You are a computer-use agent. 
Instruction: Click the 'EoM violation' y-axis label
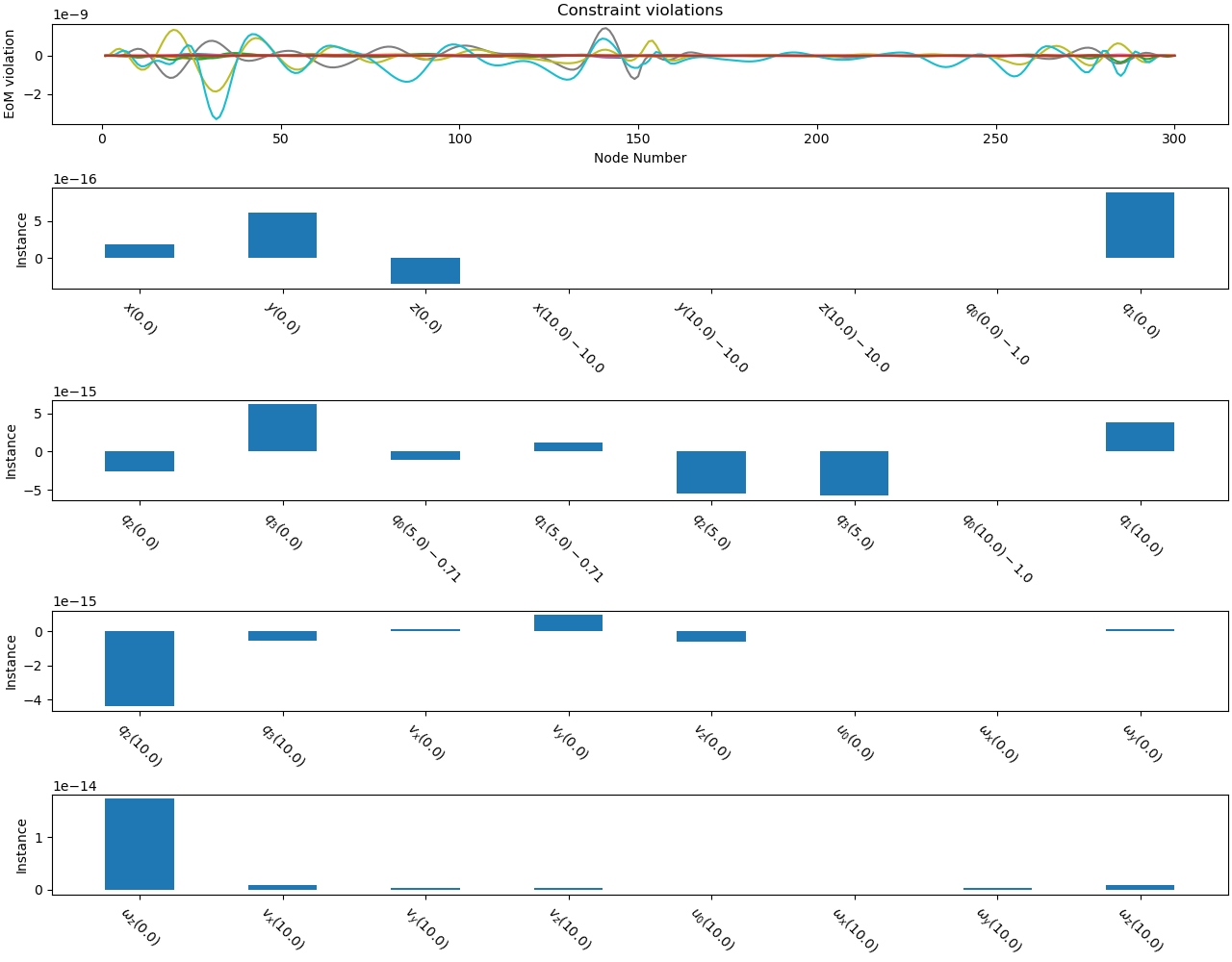(10, 74)
